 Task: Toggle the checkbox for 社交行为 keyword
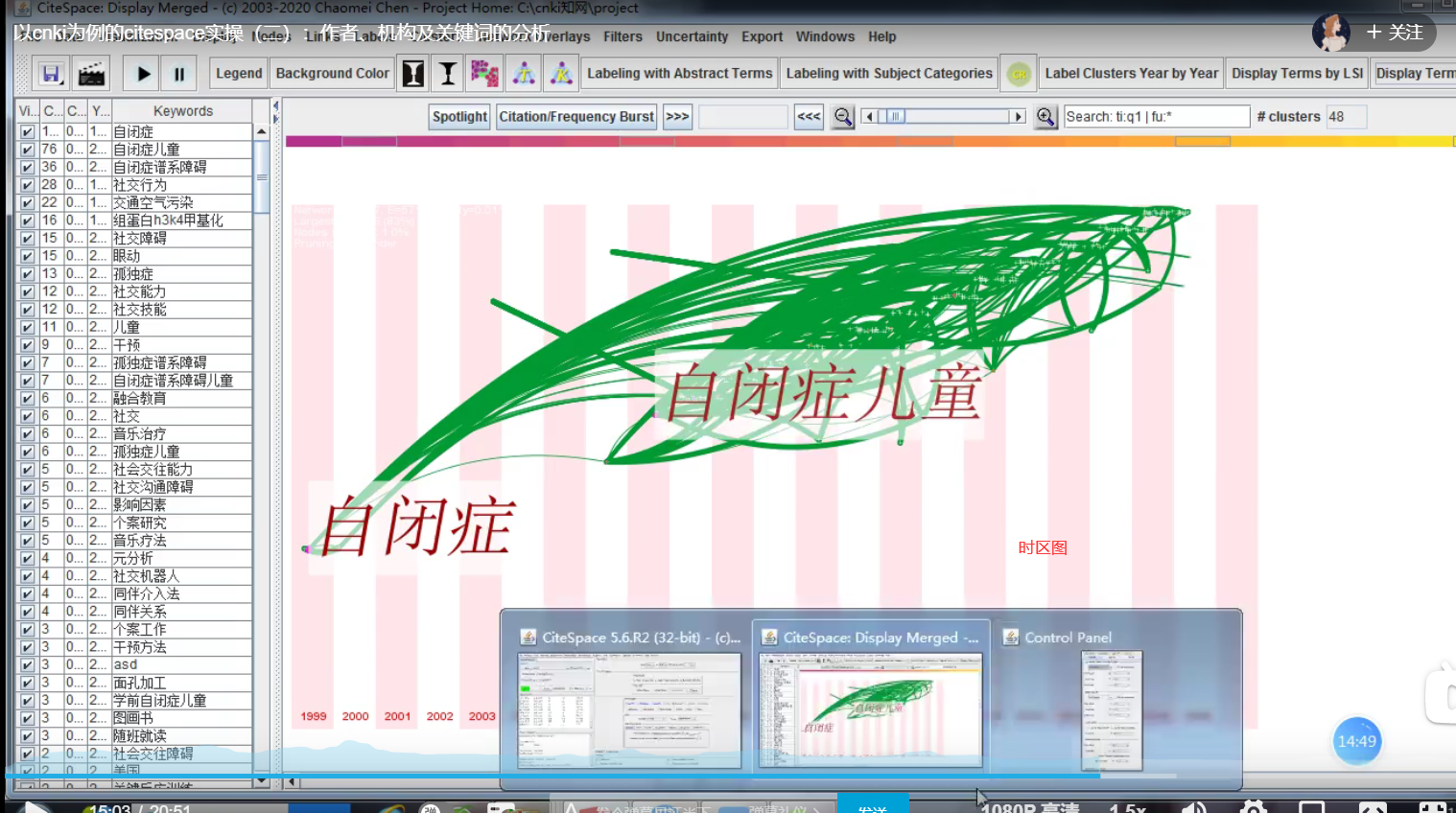27,184
